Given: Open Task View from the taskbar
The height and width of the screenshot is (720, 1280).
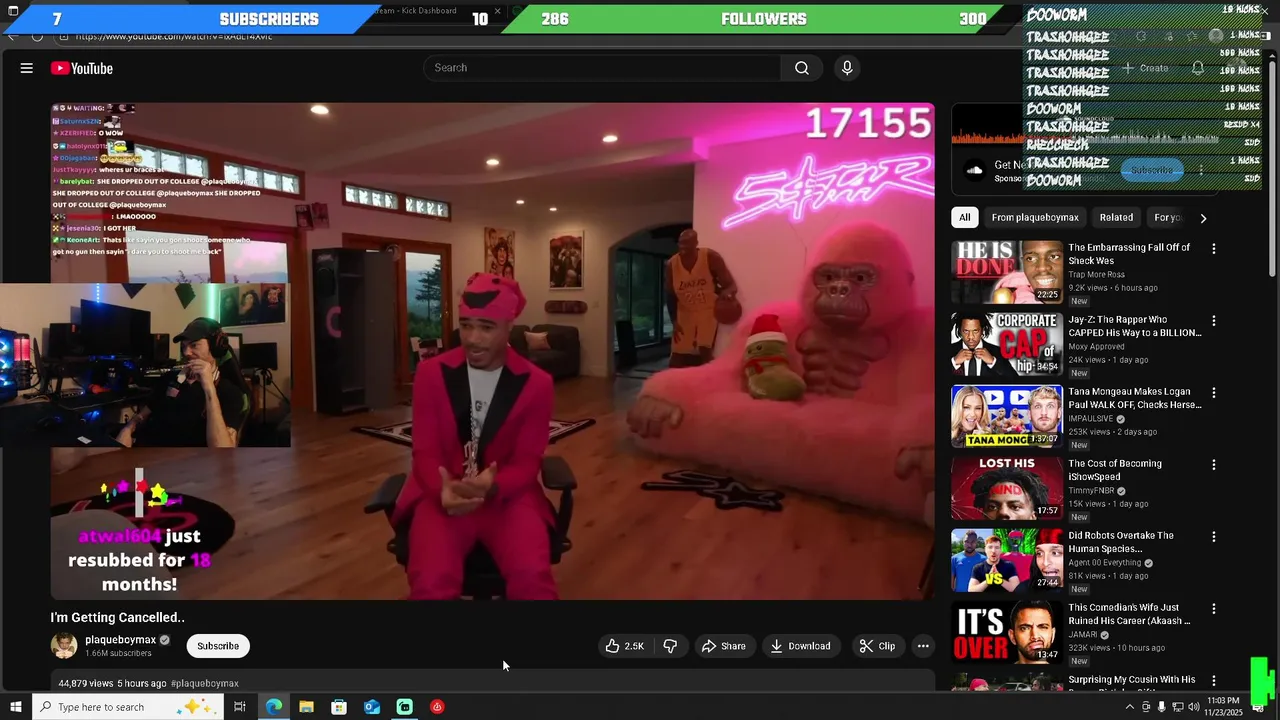Looking at the screenshot, I should click(x=240, y=707).
